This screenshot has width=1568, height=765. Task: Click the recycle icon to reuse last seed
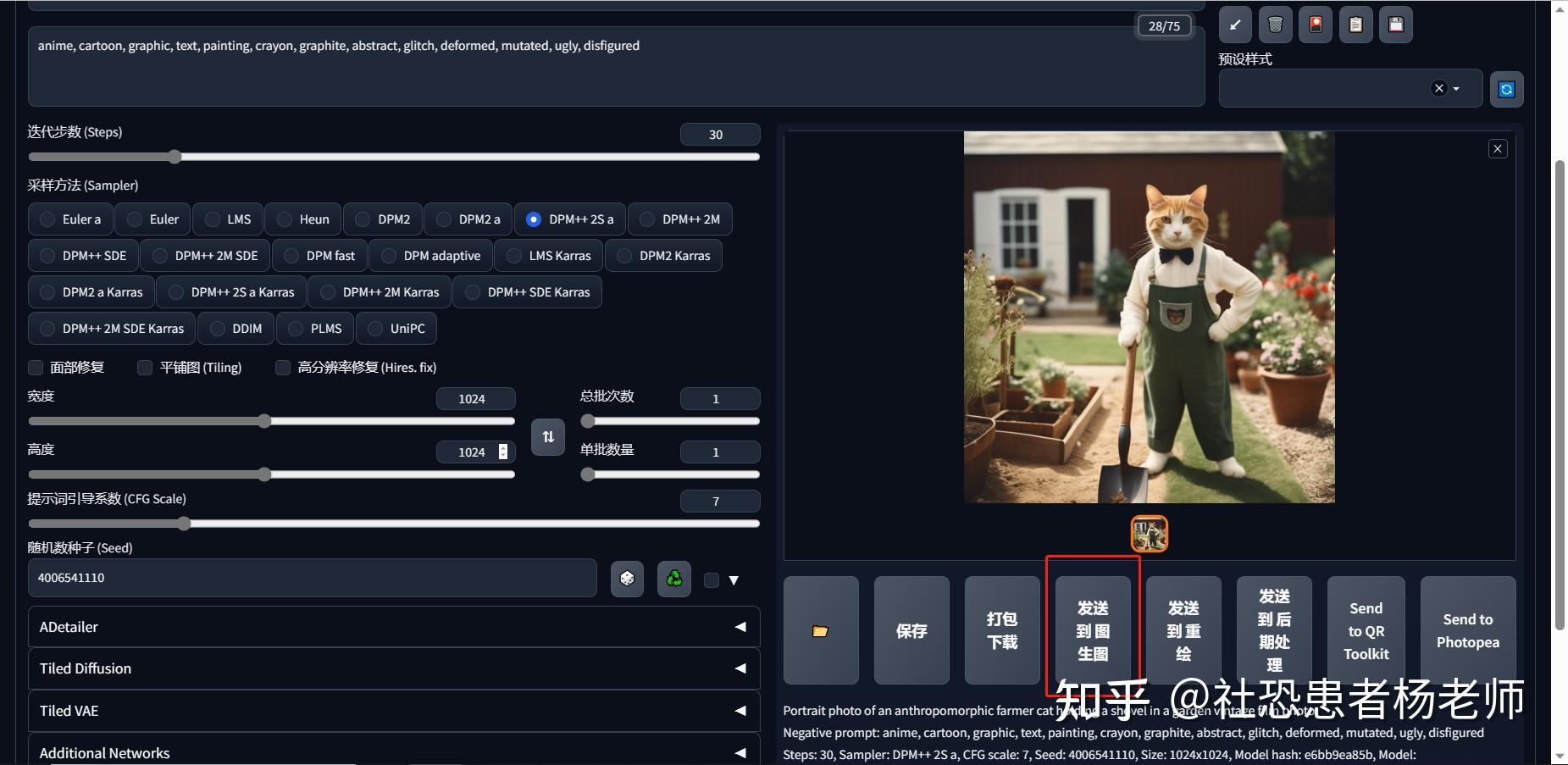coord(673,579)
